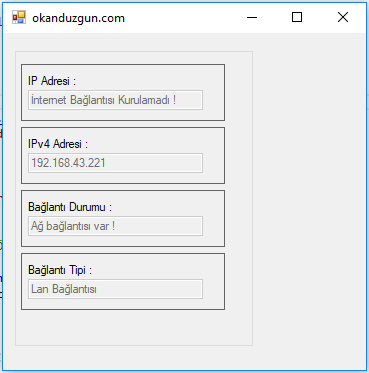Click the okanduzgun.com window title text

tap(78, 18)
